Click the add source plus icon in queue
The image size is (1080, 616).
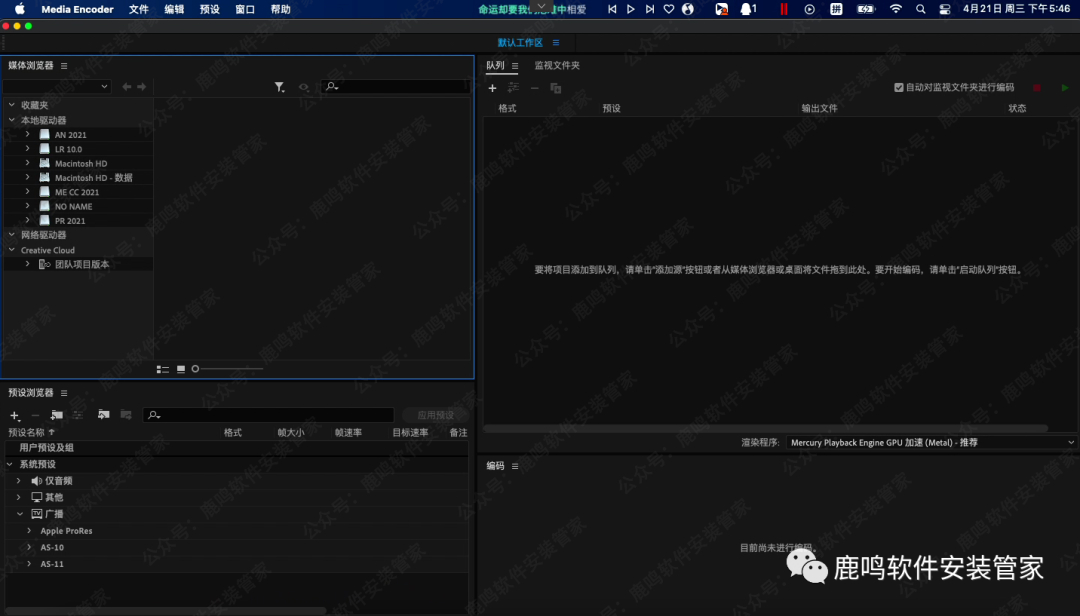[492, 88]
